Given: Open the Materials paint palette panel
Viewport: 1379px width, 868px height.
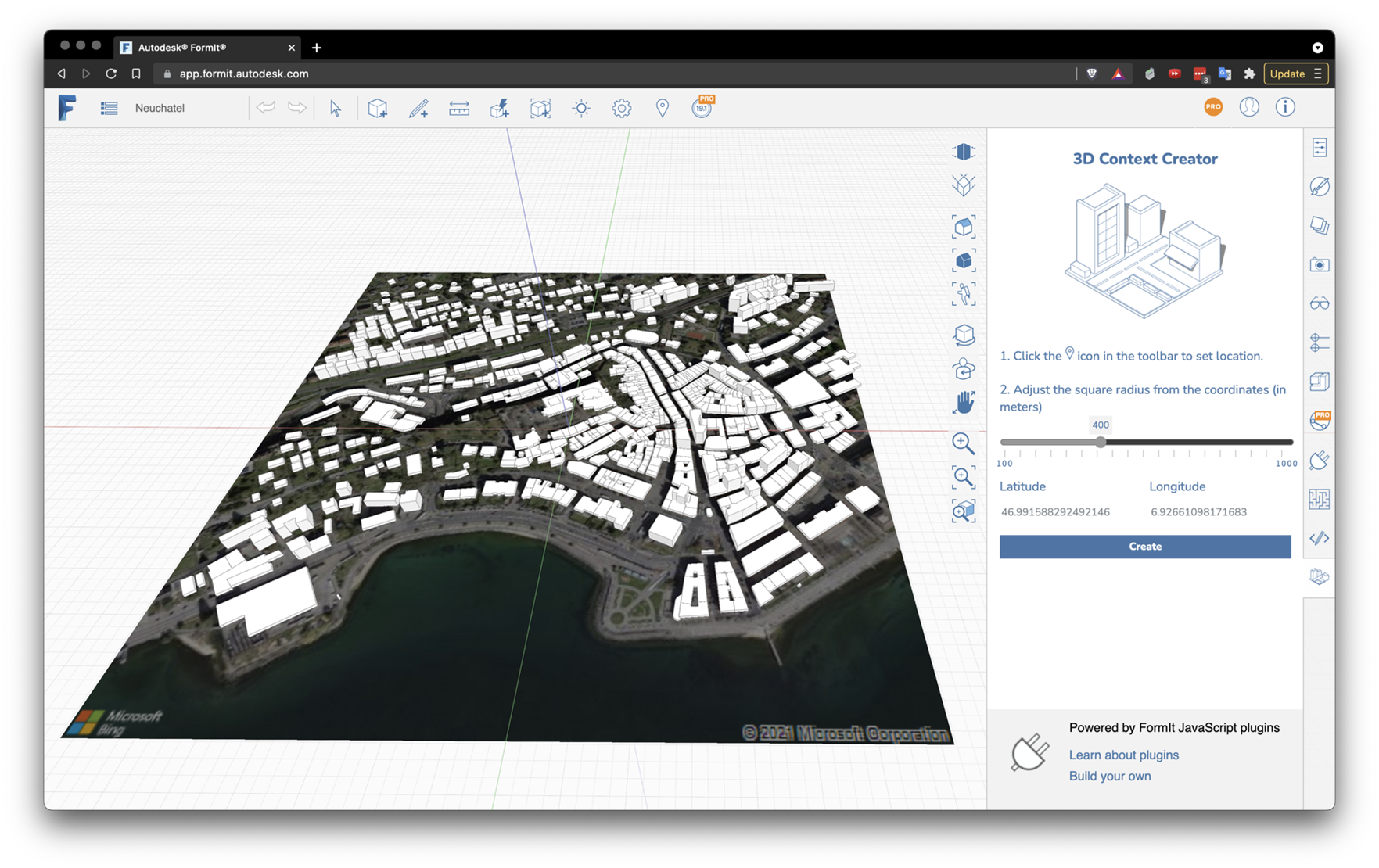Looking at the screenshot, I should [1320, 186].
